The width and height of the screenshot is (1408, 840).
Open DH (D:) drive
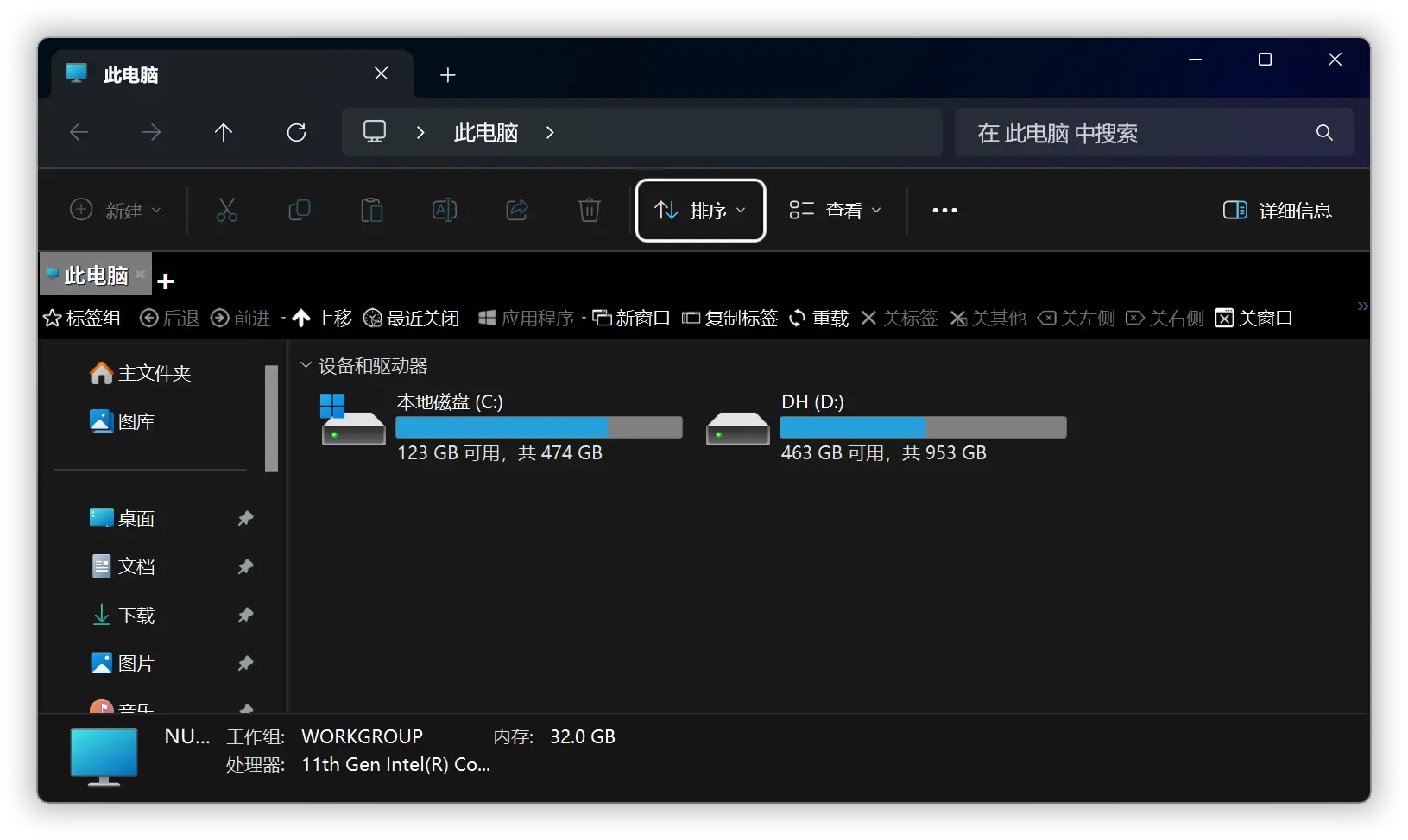click(885, 427)
